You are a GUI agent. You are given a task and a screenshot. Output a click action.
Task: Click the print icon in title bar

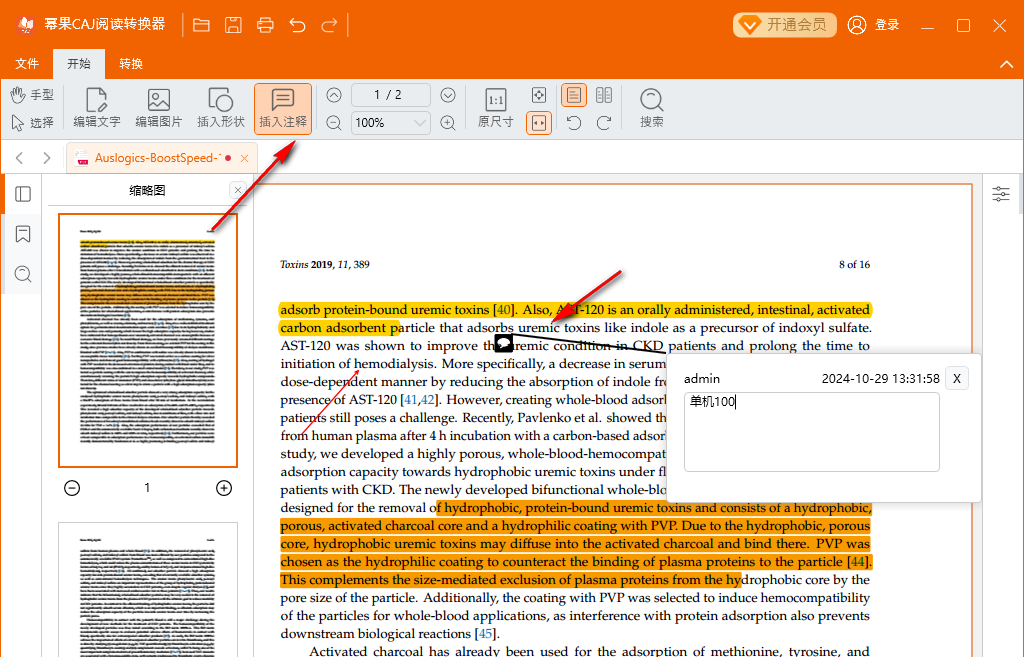coord(265,25)
